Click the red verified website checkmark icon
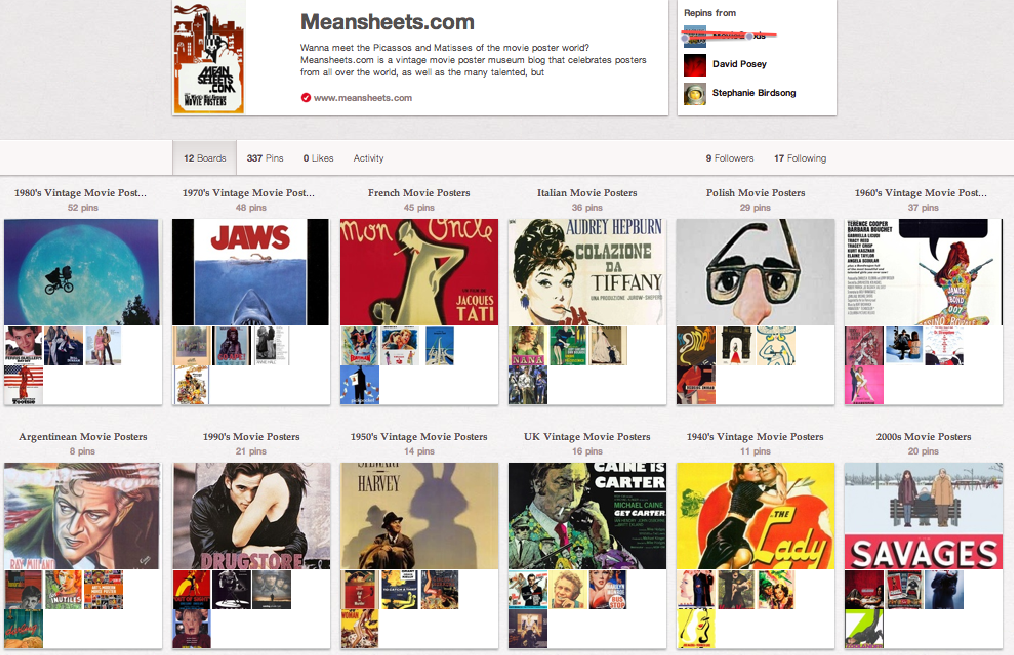 pyautogui.click(x=305, y=98)
